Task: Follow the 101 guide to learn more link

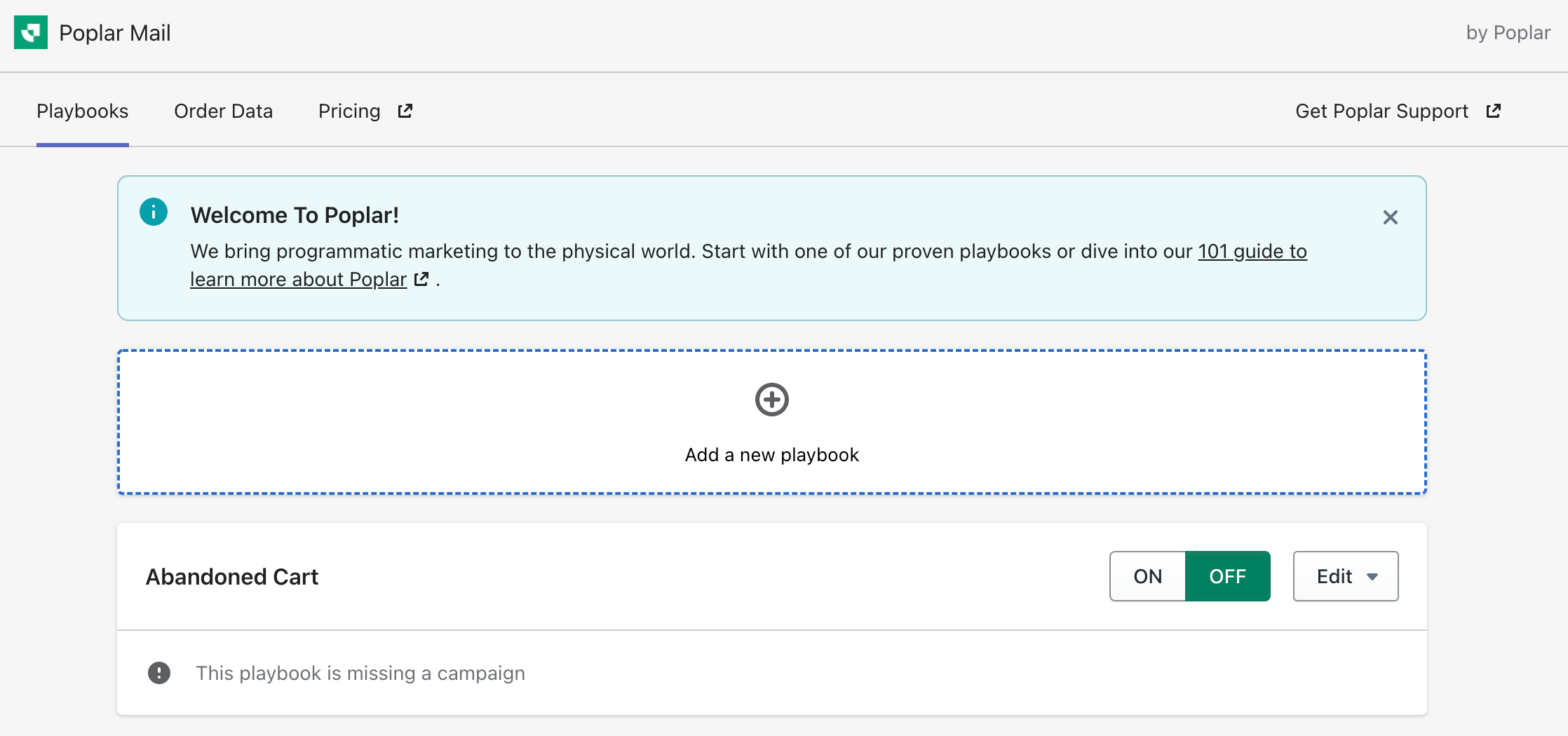Action: pos(1252,251)
